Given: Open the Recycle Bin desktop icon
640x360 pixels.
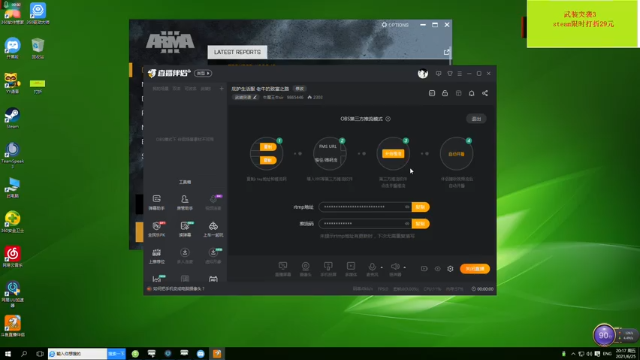Looking at the screenshot, I should pyautogui.click(x=38, y=49).
